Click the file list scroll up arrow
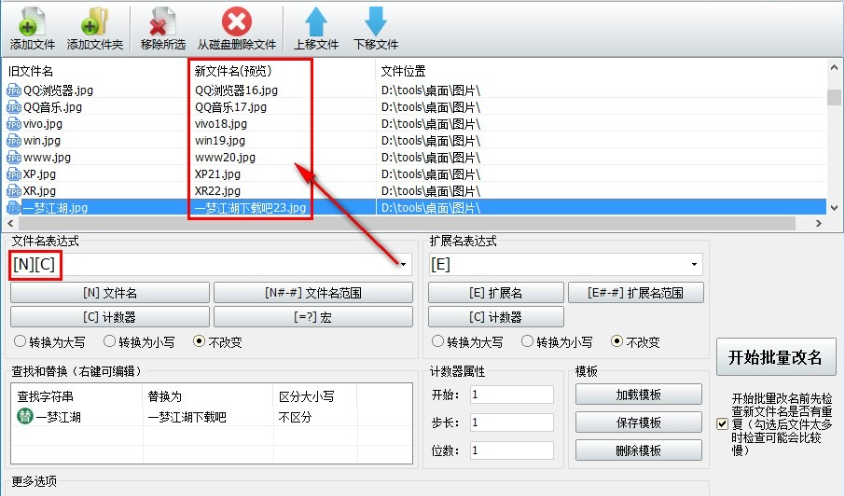 pyautogui.click(x=834, y=68)
